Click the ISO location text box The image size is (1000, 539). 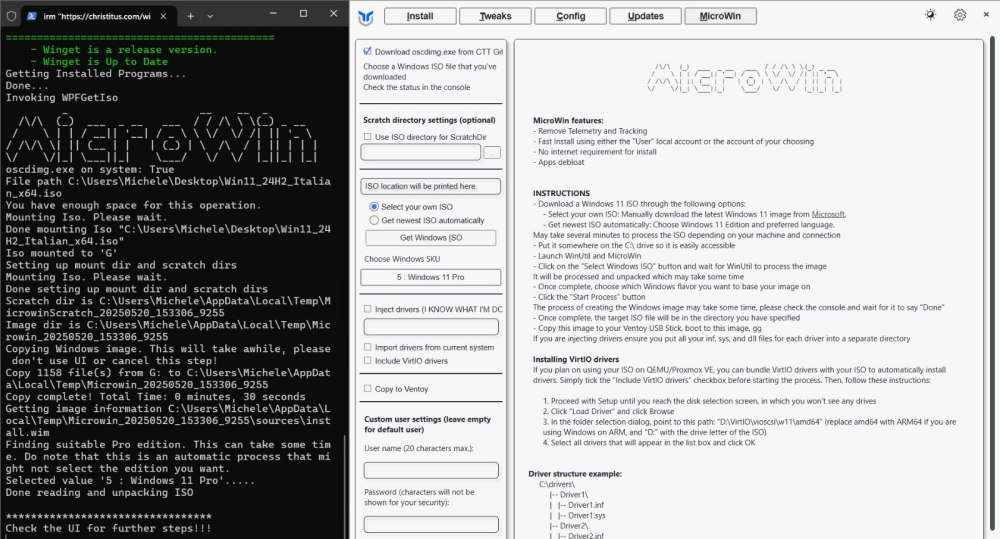click(x=430, y=186)
